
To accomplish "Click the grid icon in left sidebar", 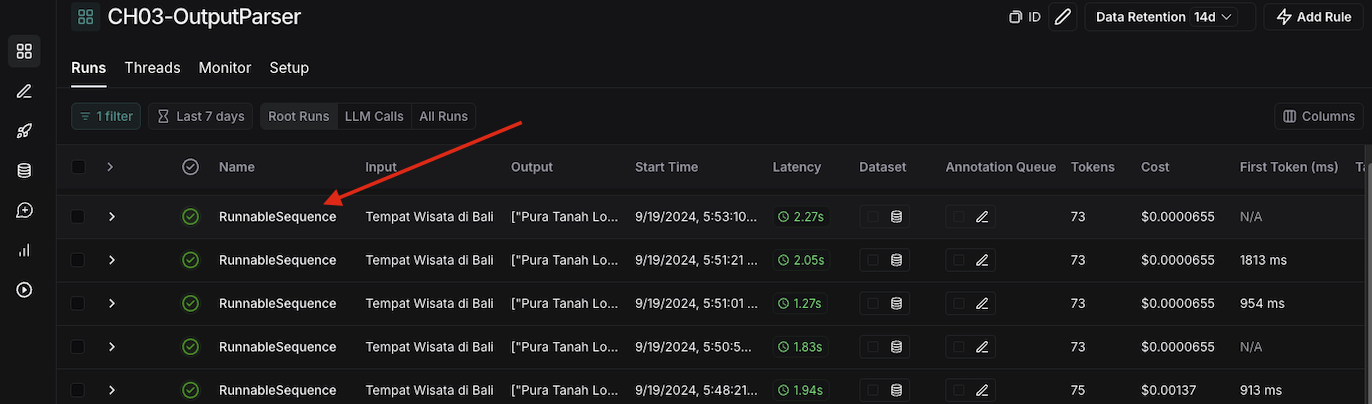I will pos(24,51).
